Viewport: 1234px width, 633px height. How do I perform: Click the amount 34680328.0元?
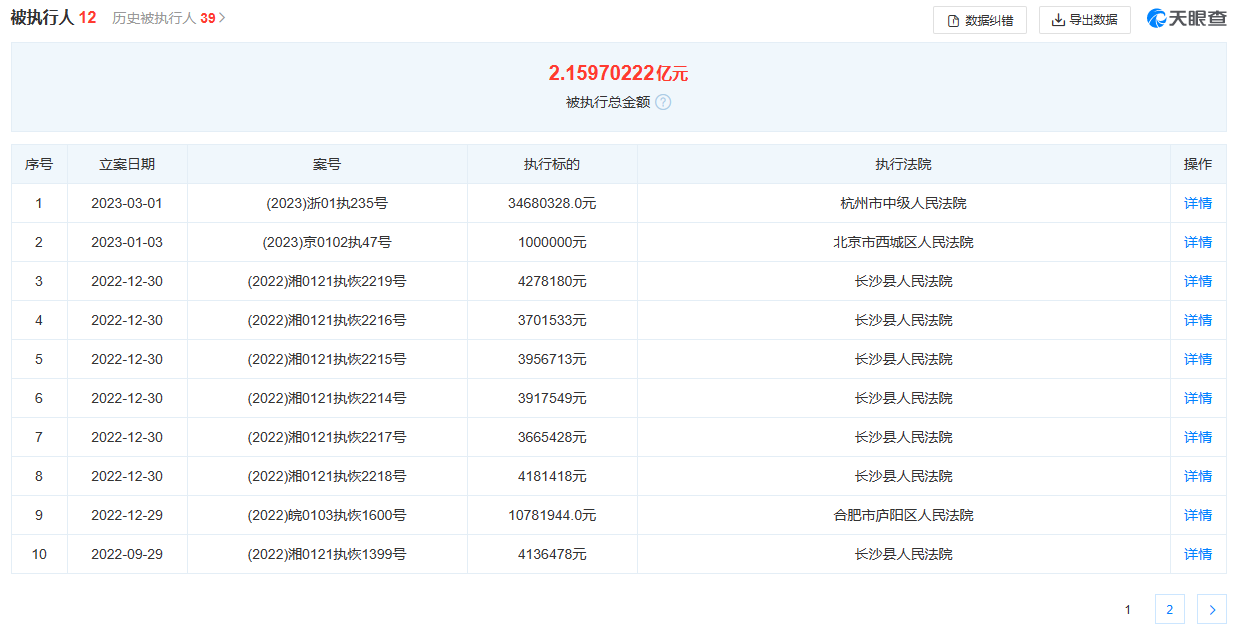click(x=552, y=203)
